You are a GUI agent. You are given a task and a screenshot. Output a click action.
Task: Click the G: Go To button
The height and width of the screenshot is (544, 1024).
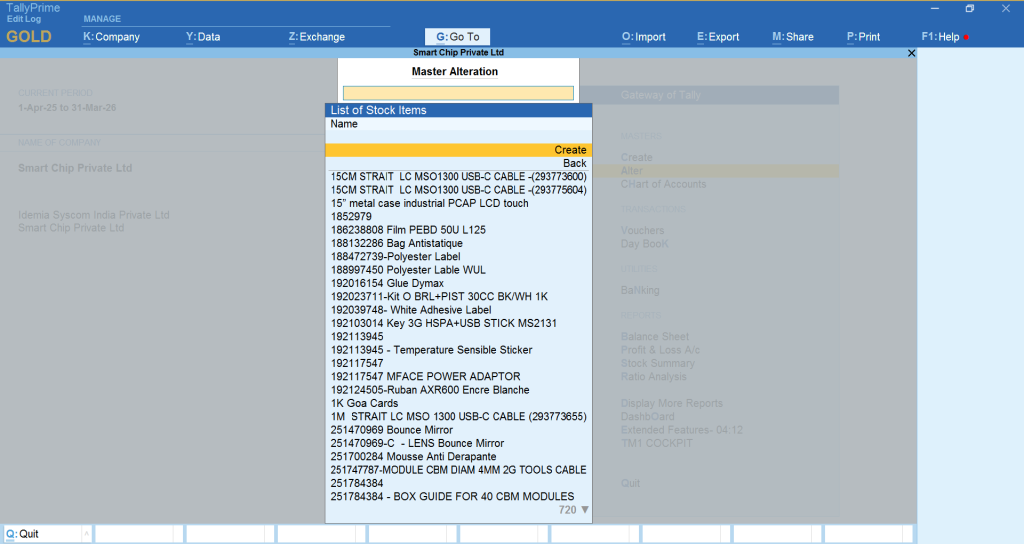457,37
